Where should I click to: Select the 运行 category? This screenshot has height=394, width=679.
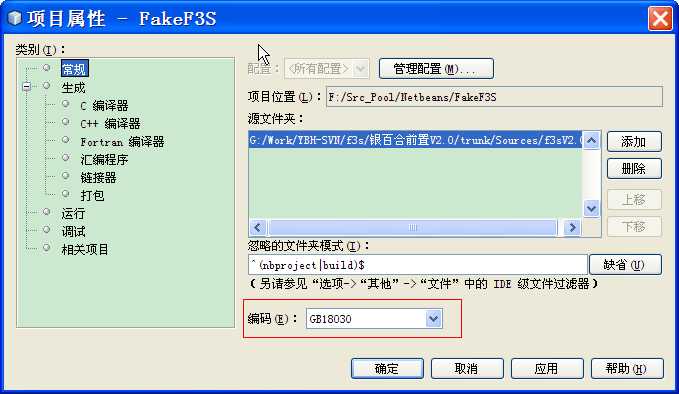click(73, 213)
